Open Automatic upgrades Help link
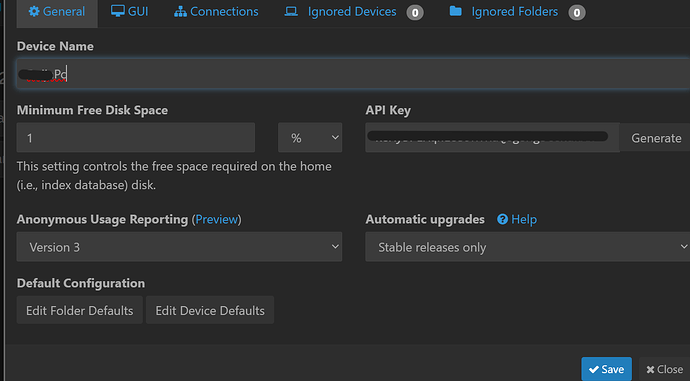The image size is (690, 381). (517, 219)
